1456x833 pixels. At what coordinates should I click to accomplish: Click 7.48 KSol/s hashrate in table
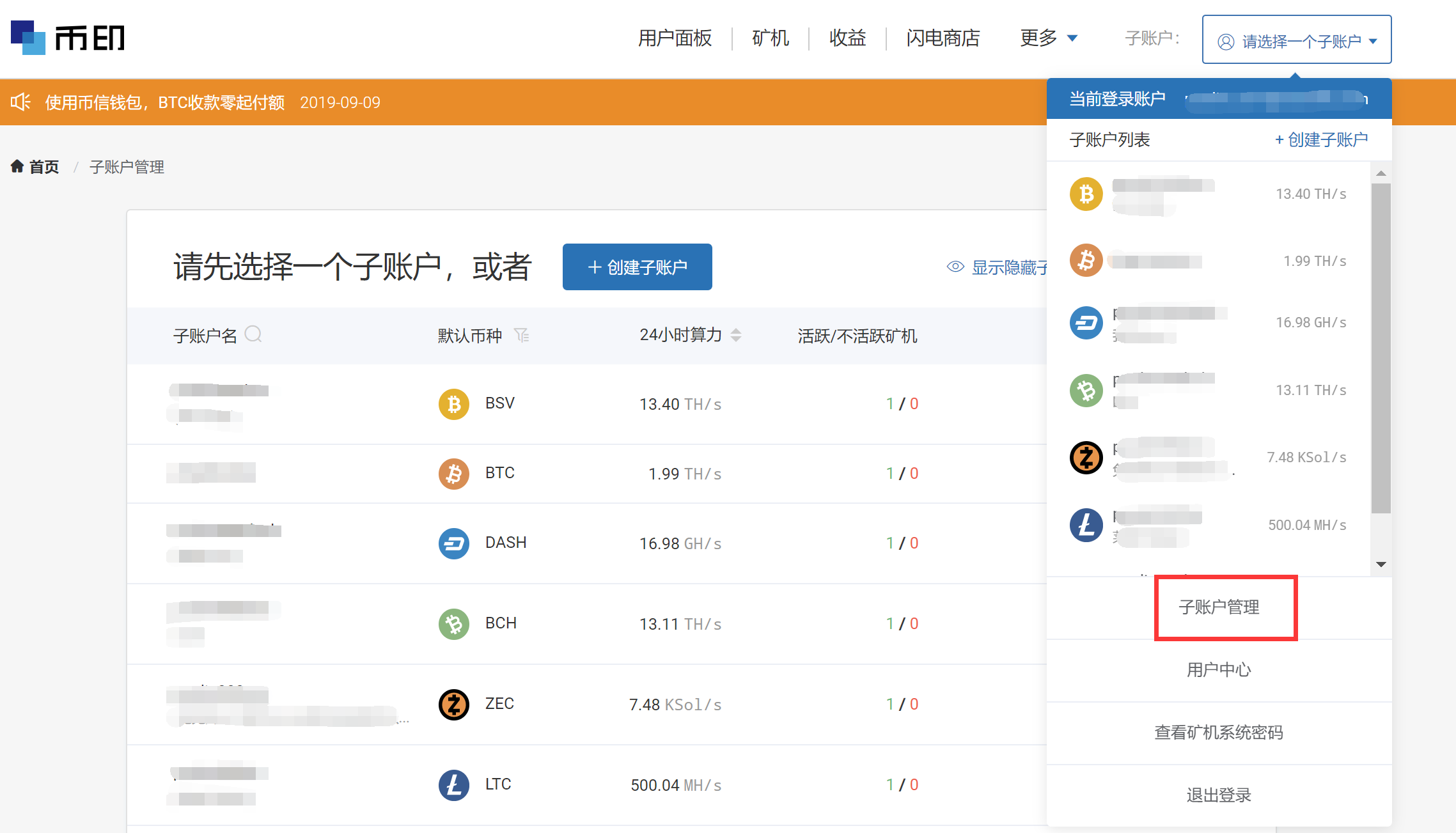click(675, 705)
